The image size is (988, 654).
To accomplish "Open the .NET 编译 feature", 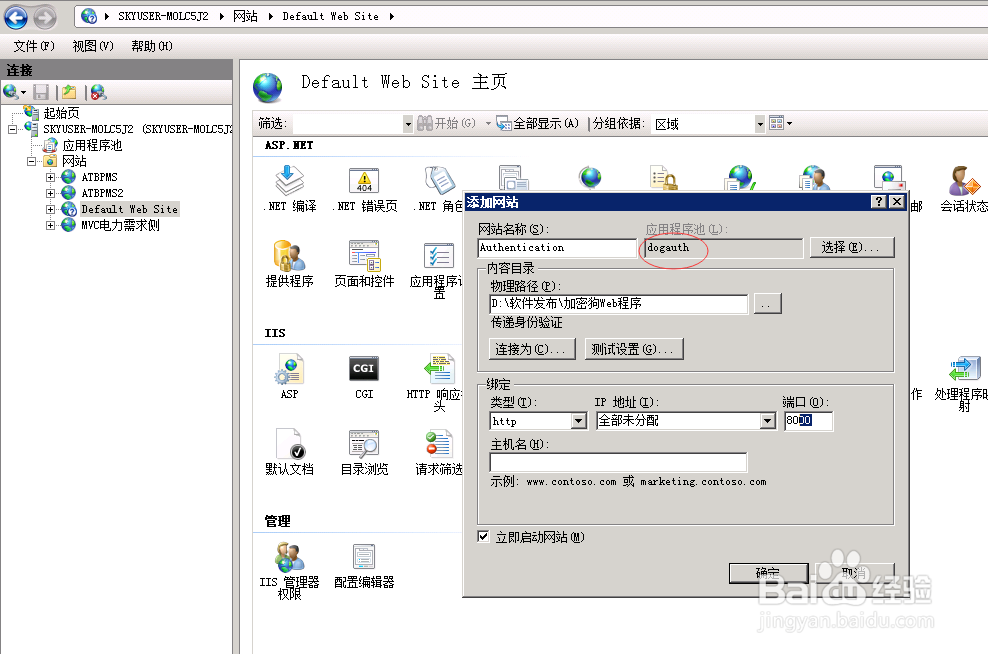I will [289, 190].
